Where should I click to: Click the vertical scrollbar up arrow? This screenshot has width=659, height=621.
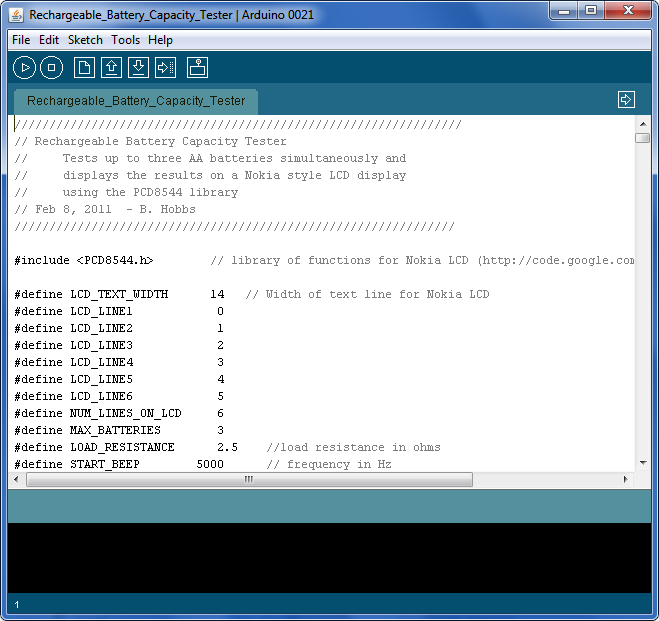point(643,124)
